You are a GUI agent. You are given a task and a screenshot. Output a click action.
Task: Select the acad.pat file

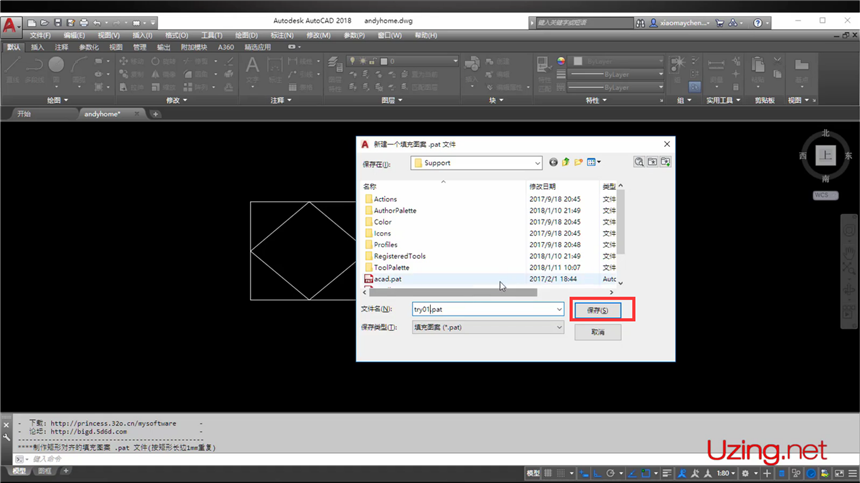click(387, 279)
